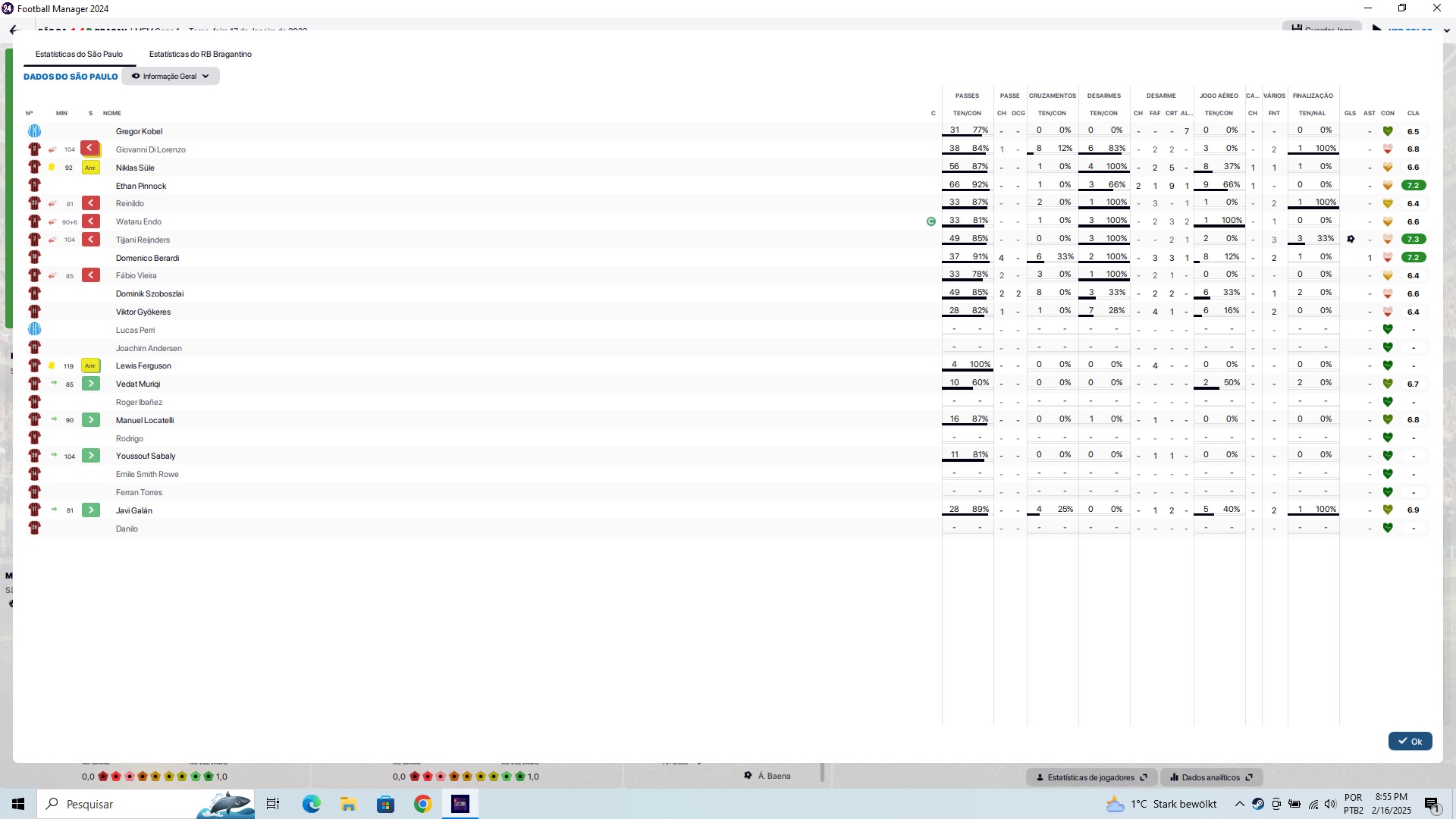The height and width of the screenshot is (819, 1456).
Task: Click the yellow card badge for Lewis Ferguson
Action: (91, 366)
